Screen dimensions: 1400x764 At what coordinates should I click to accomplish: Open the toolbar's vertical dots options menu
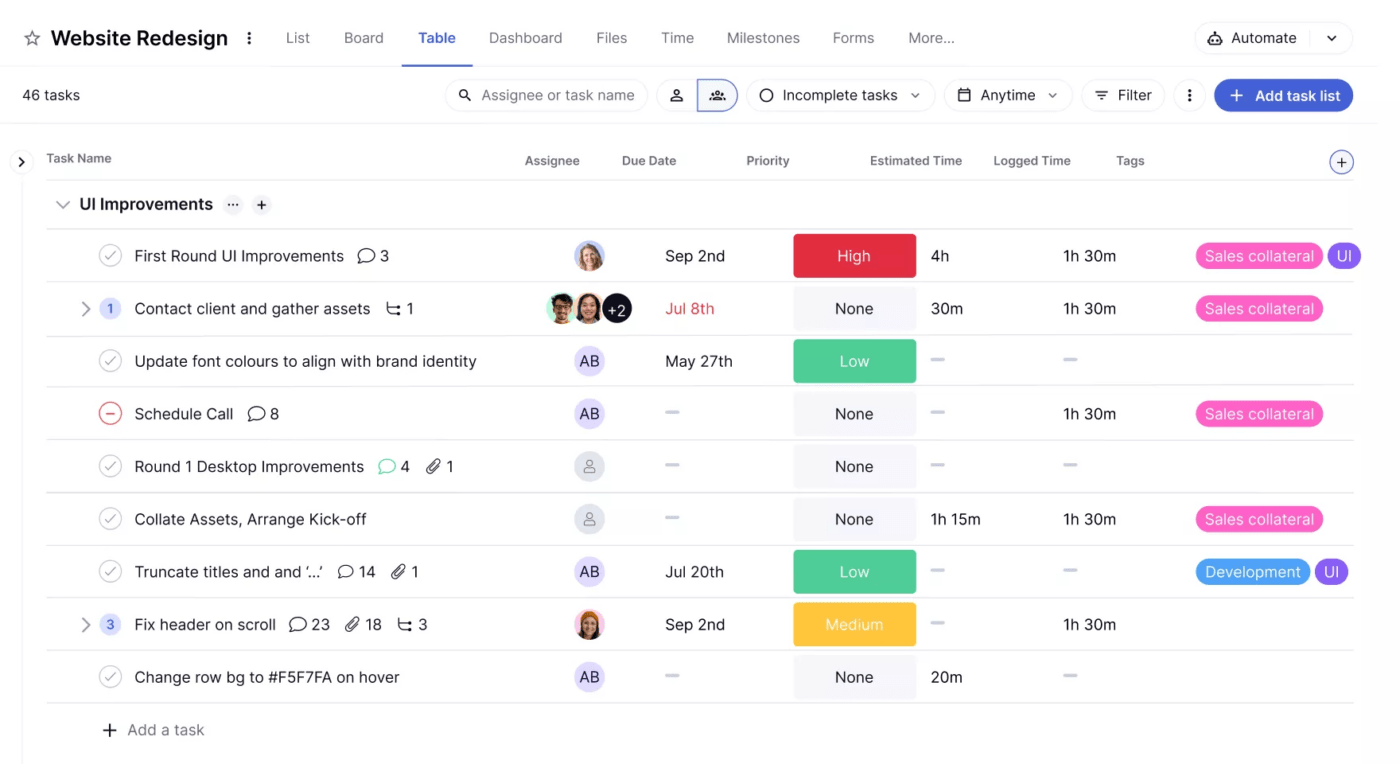pyautogui.click(x=1189, y=95)
